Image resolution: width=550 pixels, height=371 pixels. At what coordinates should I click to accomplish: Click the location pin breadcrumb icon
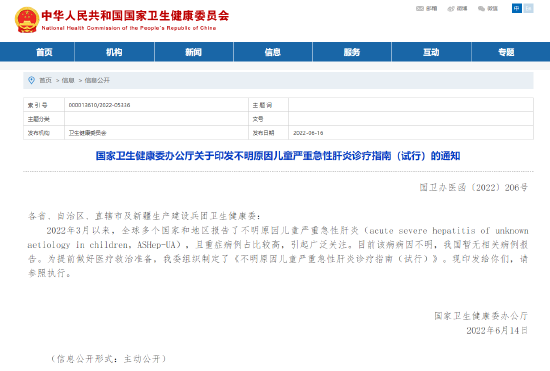tap(31, 80)
